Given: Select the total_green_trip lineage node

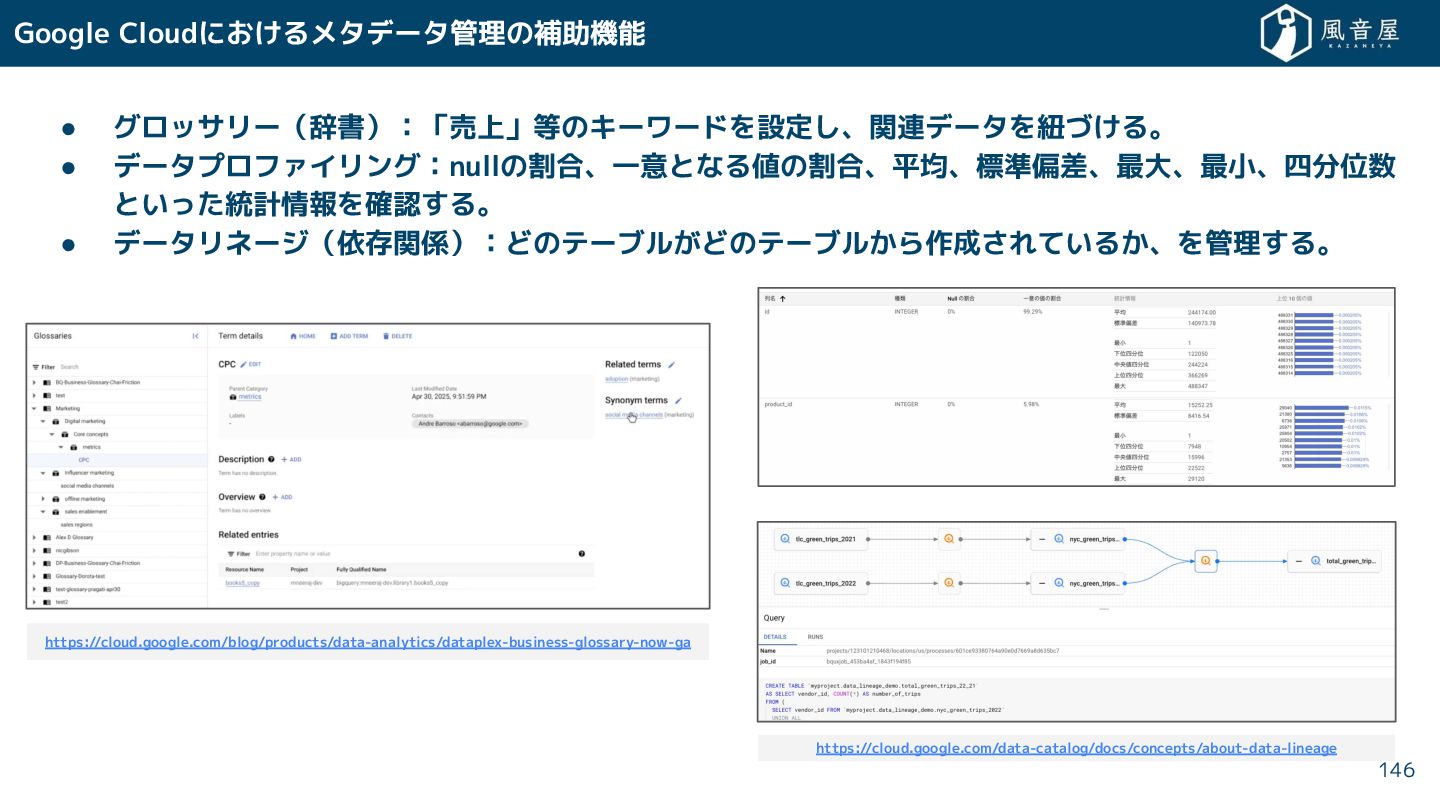Looking at the screenshot, I should 1335,561.
